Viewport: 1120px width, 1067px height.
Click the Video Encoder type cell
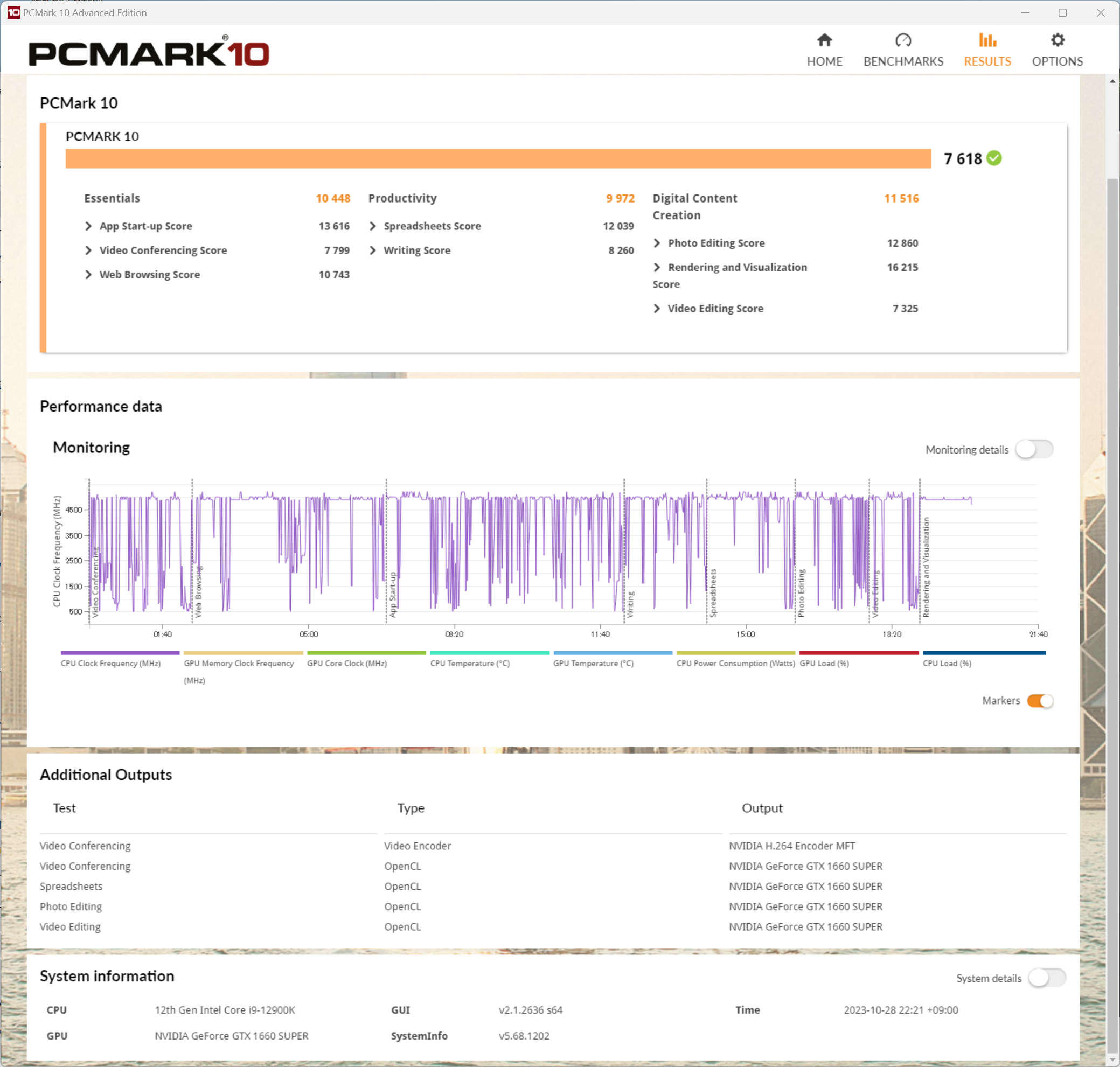point(418,846)
